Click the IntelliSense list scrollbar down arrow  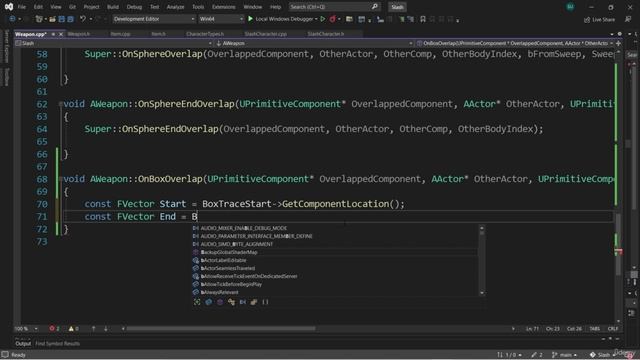pyautogui.click(x=482, y=293)
